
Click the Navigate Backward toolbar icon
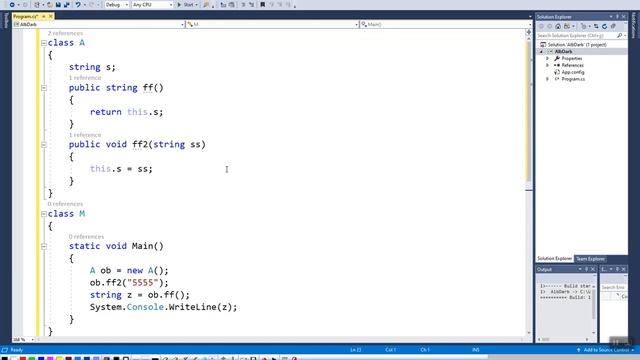click(x=12, y=4)
